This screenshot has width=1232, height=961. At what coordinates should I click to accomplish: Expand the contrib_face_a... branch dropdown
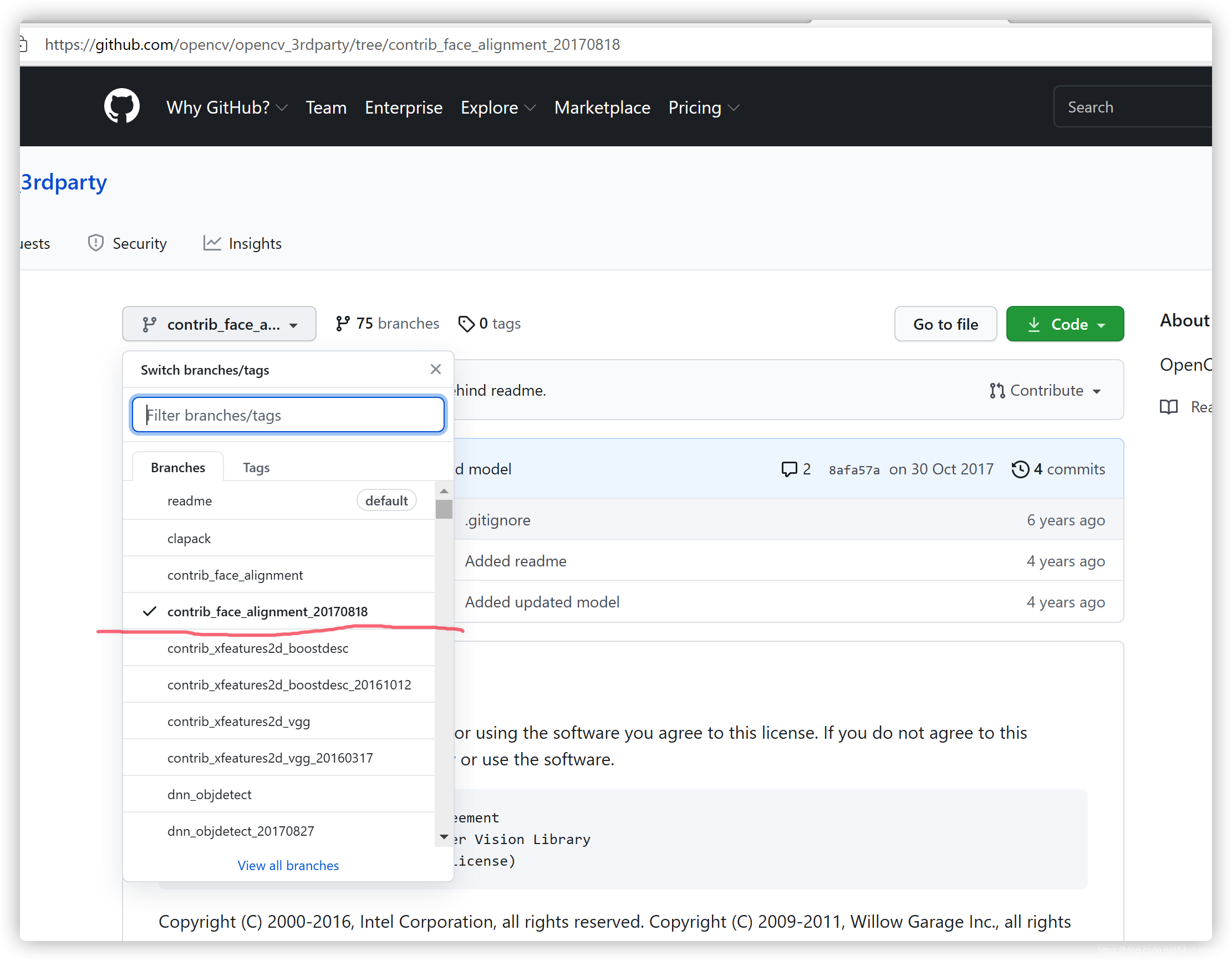(219, 324)
